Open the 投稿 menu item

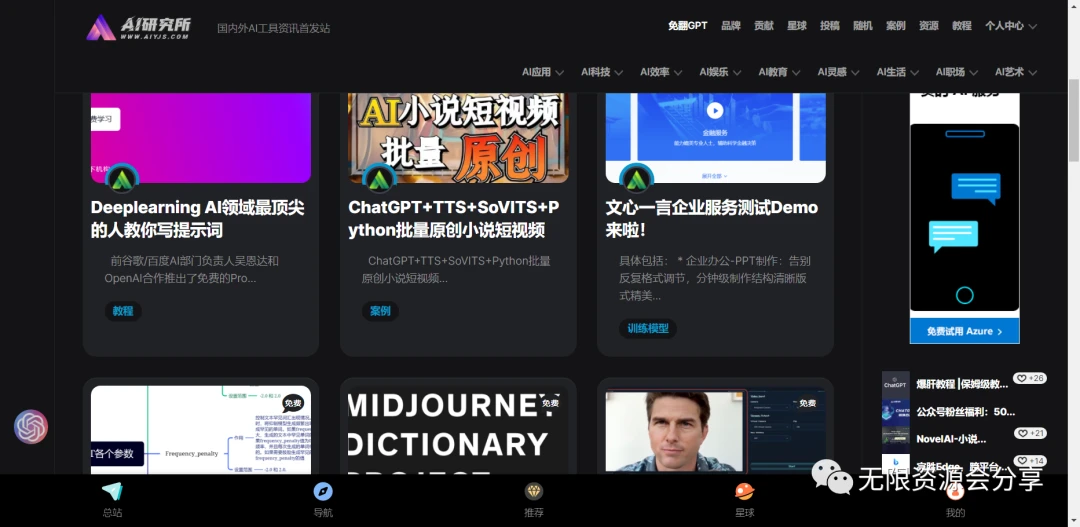[x=830, y=26]
